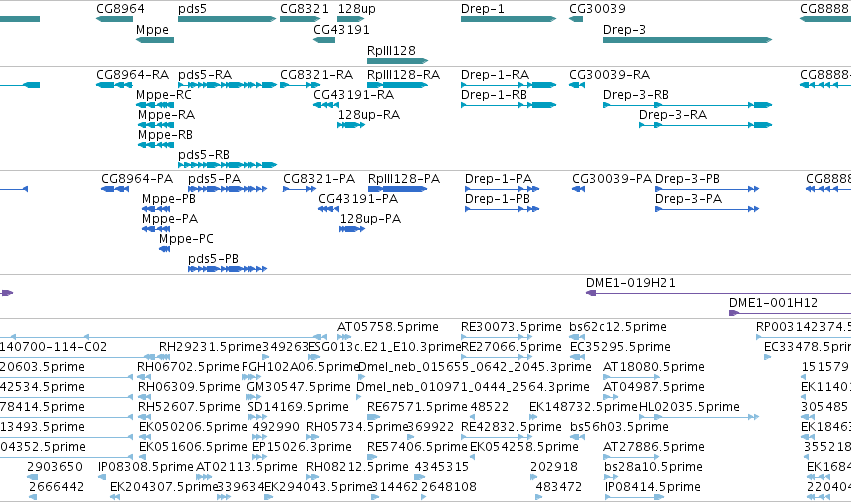Click the pds5-PB protein glyph
Image resolution: width=851 pixels, height=502 pixels.
coord(227,269)
